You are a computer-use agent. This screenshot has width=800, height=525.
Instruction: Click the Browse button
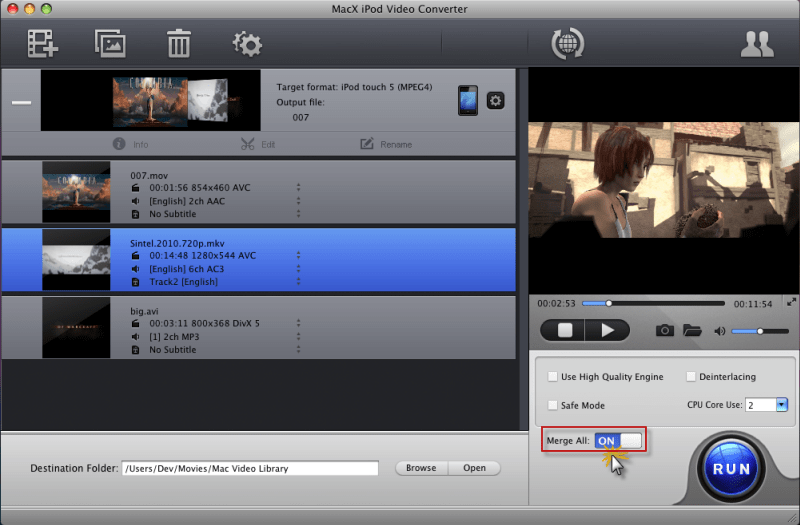(x=421, y=468)
